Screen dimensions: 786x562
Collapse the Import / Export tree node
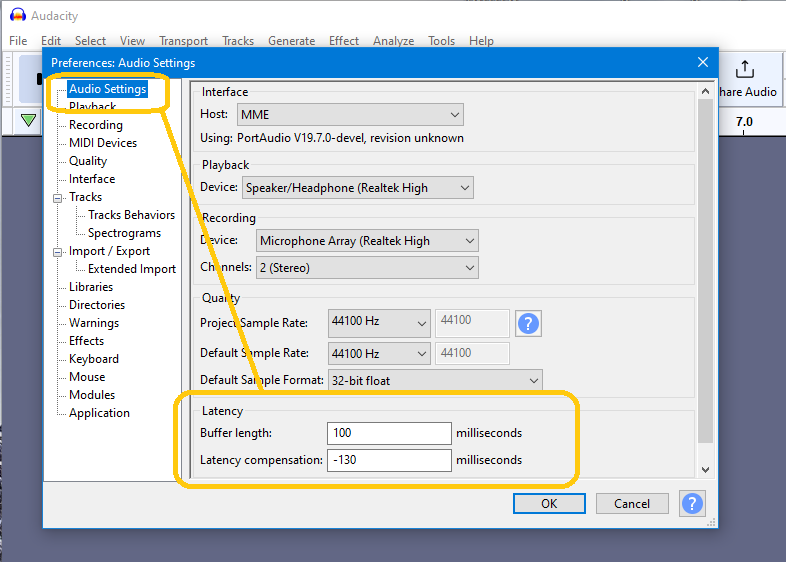point(58,252)
